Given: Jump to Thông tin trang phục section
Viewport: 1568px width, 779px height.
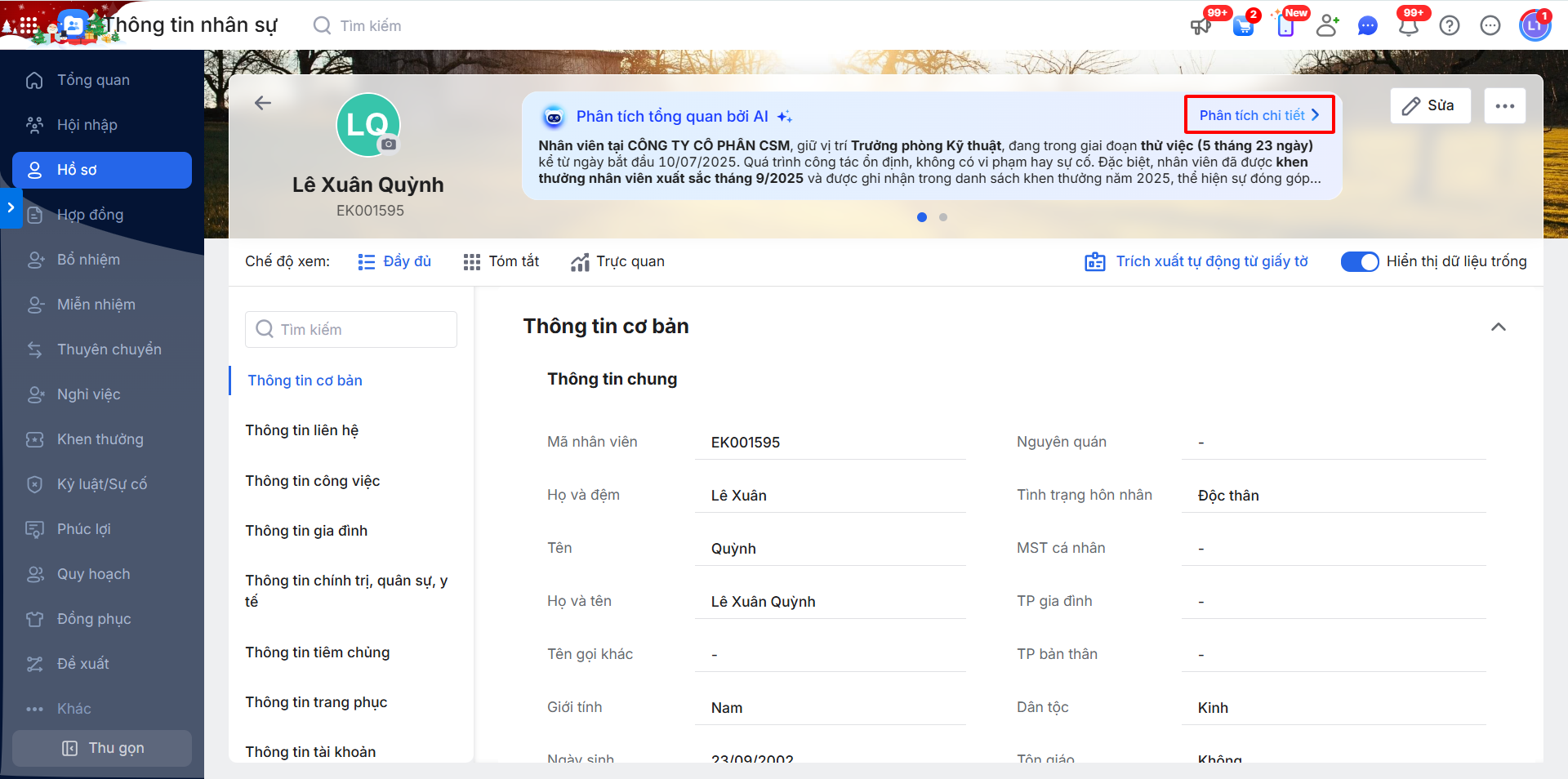Looking at the screenshot, I should (x=316, y=702).
